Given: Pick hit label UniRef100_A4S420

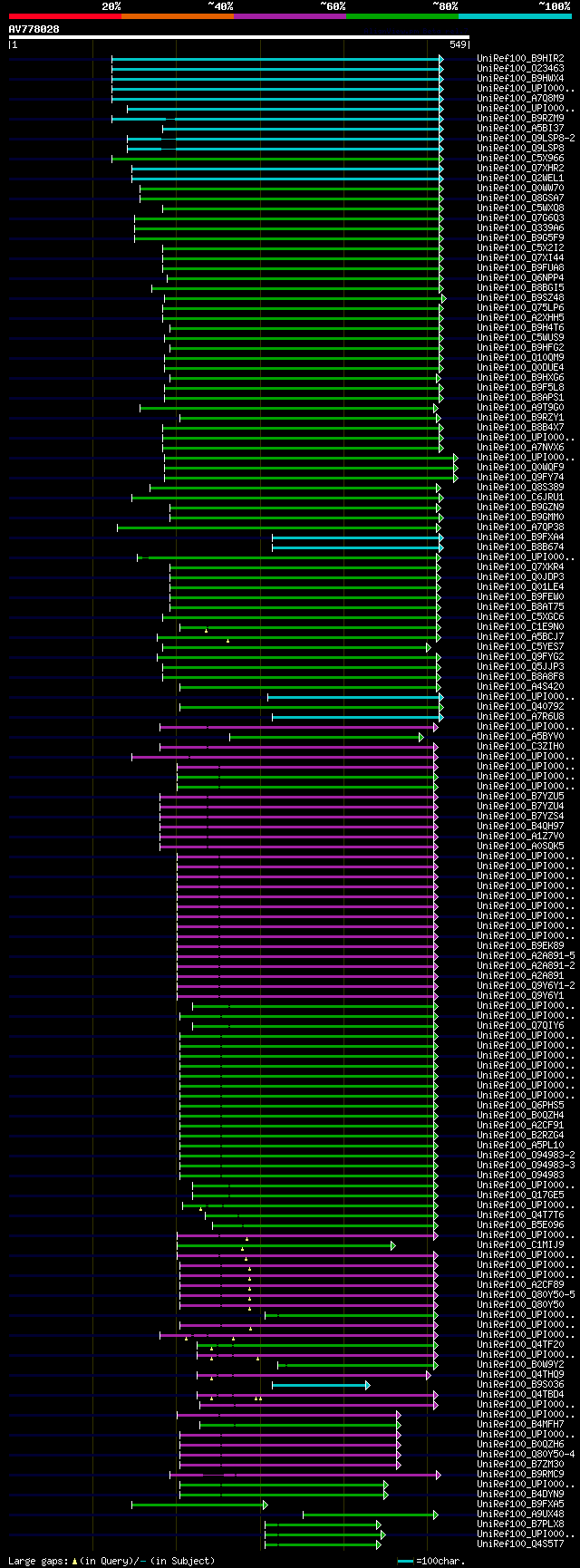Looking at the screenshot, I should click(520, 687).
